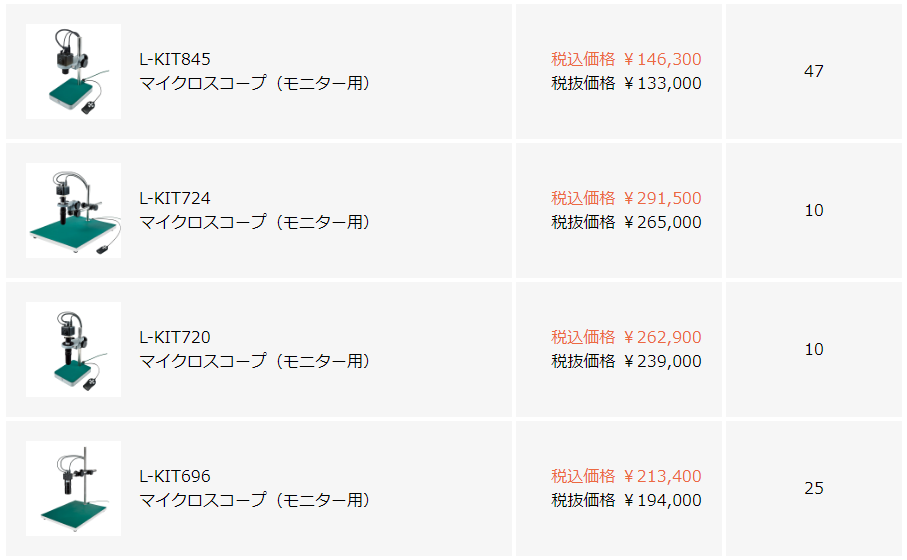Open the L-KIT724 microscope product thumbnail
This screenshot has height=560, width=907.
[73, 211]
